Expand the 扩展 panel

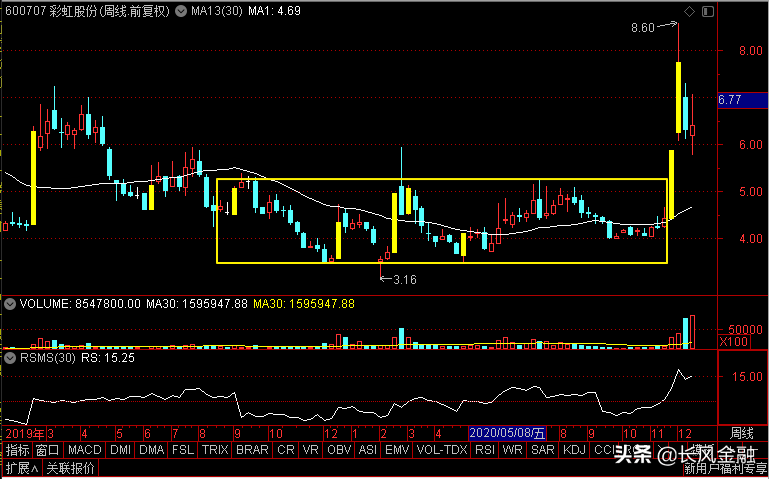(x=20, y=468)
